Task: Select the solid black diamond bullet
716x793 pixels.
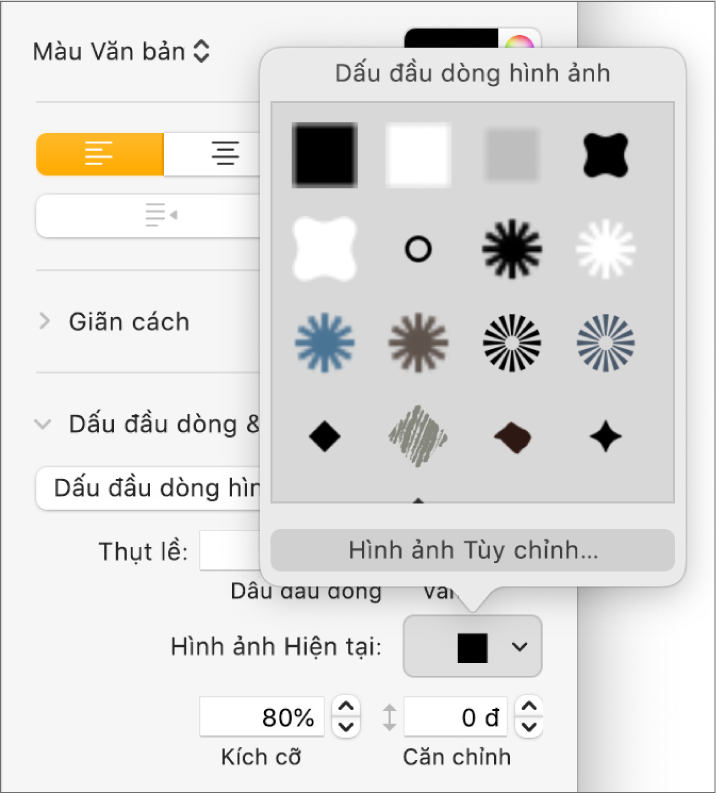Action: (324, 437)
